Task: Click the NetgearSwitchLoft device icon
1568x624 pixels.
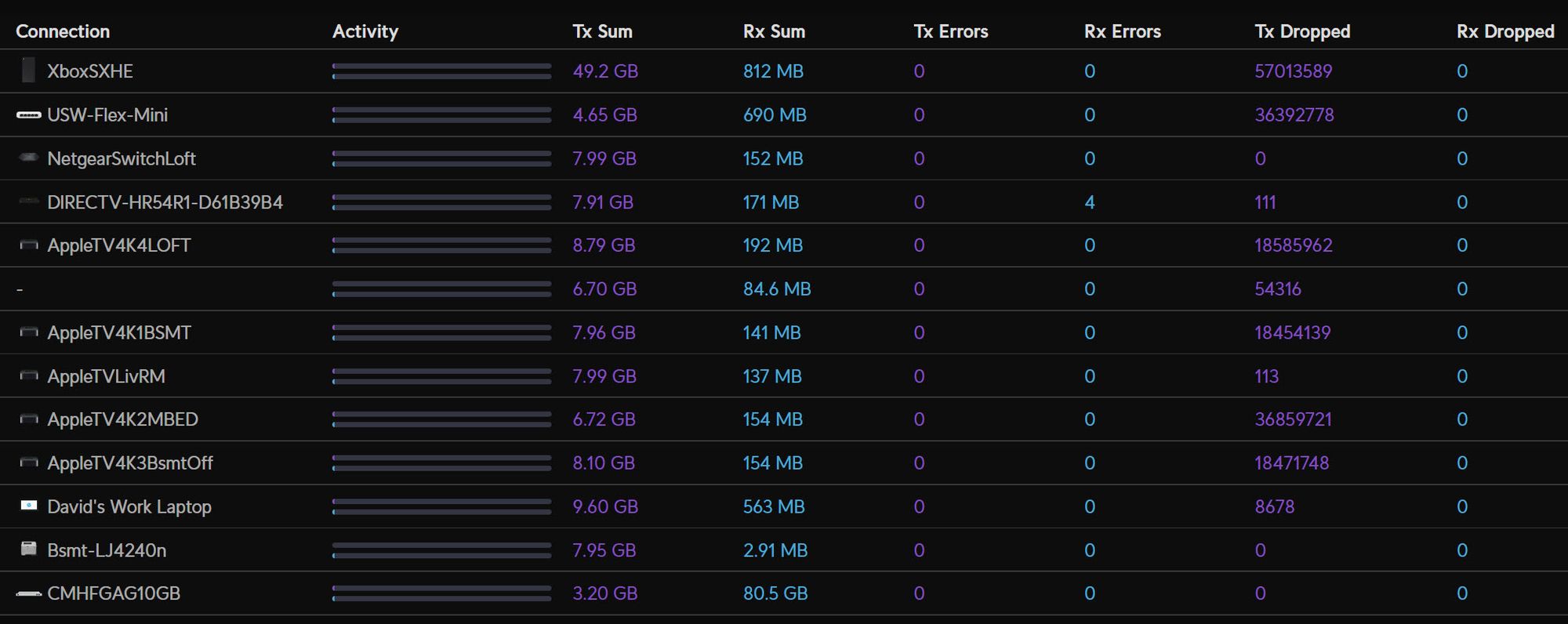Action: [28, 158]
